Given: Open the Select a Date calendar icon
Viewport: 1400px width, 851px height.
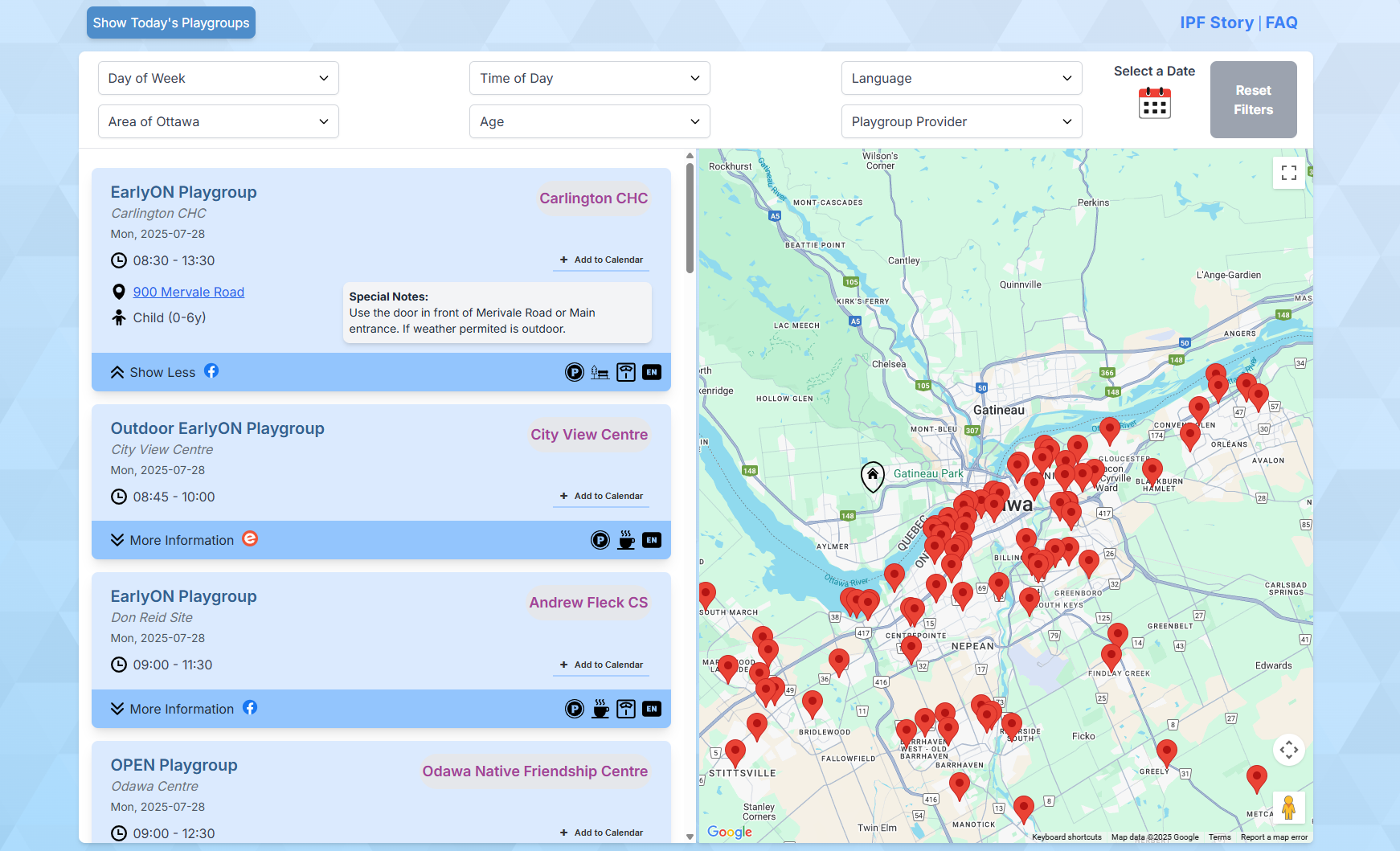Looking at the screenshot, I should 1154,103.
